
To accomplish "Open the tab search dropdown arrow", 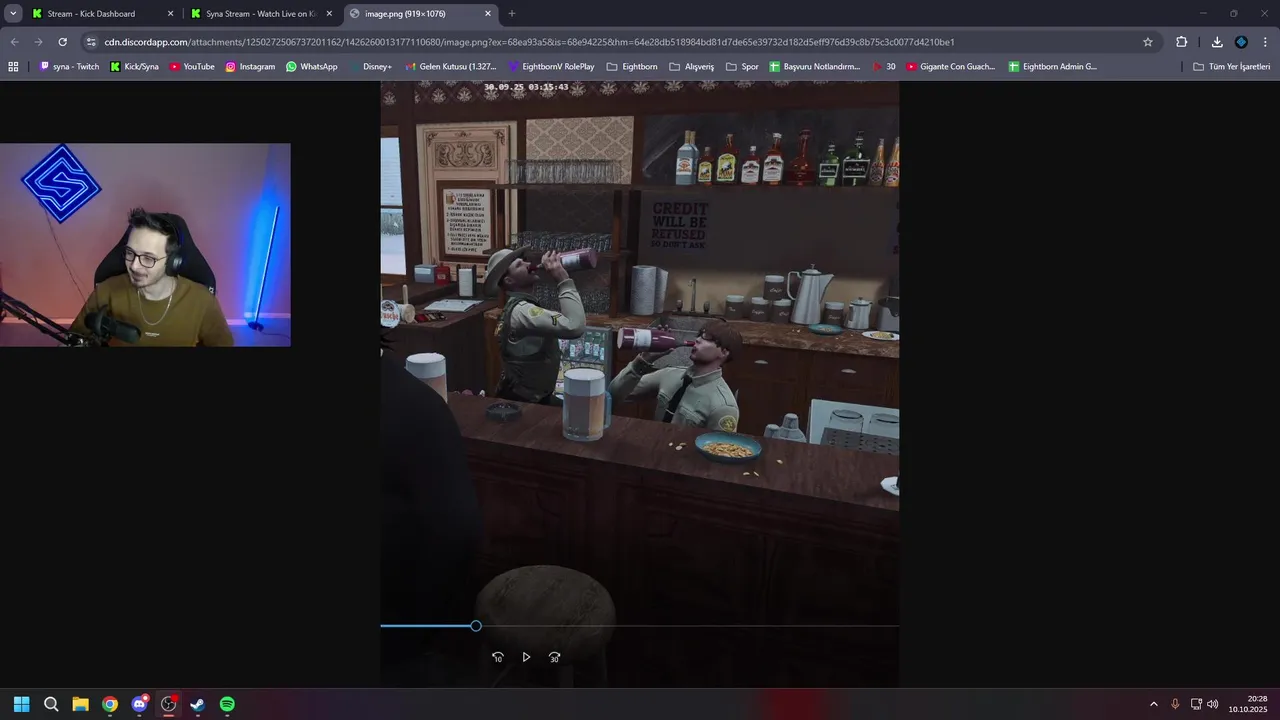I will coord(13,14).
